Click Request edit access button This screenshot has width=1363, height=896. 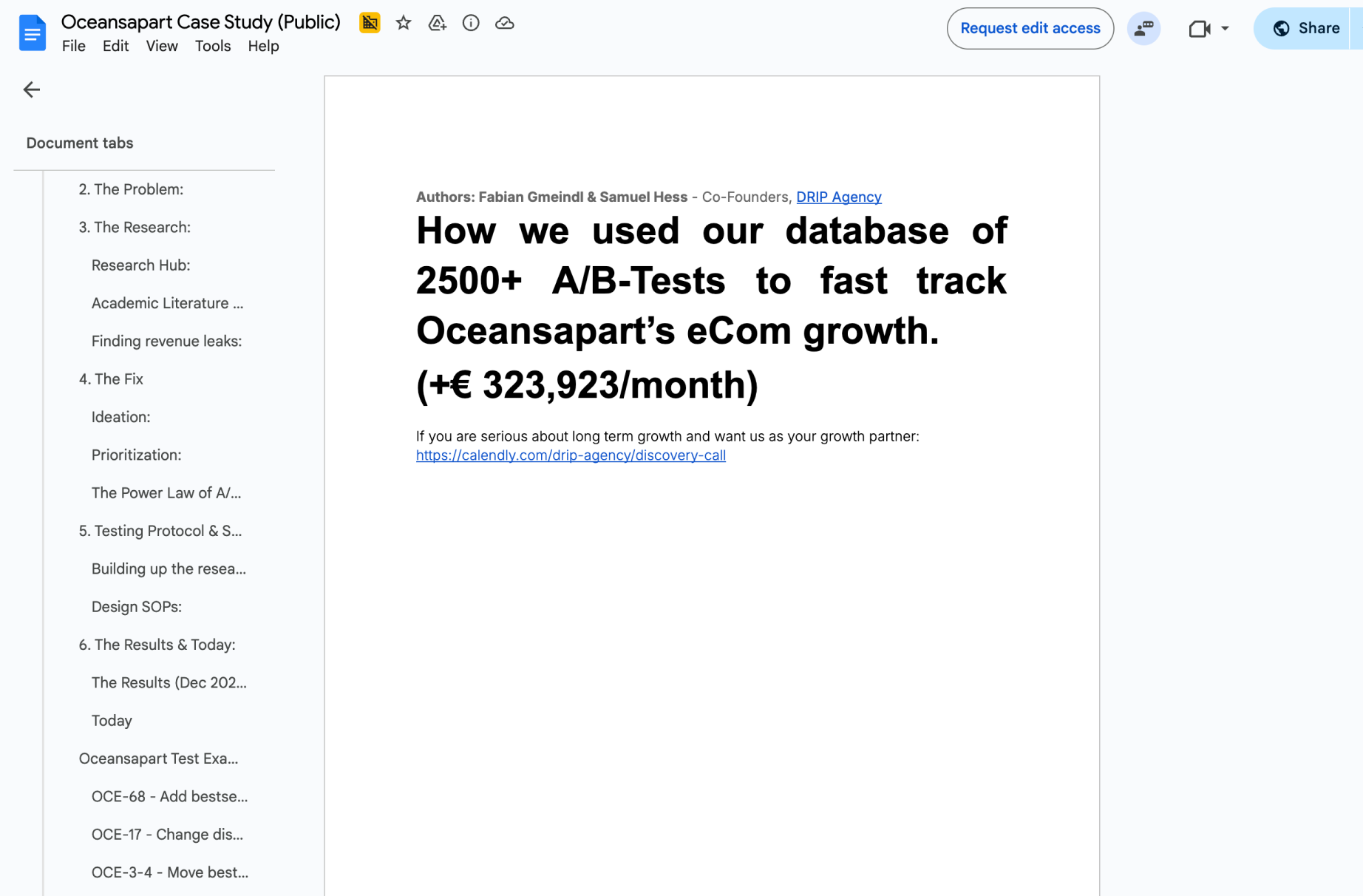pyautogui.click(x=1030, y=28)
